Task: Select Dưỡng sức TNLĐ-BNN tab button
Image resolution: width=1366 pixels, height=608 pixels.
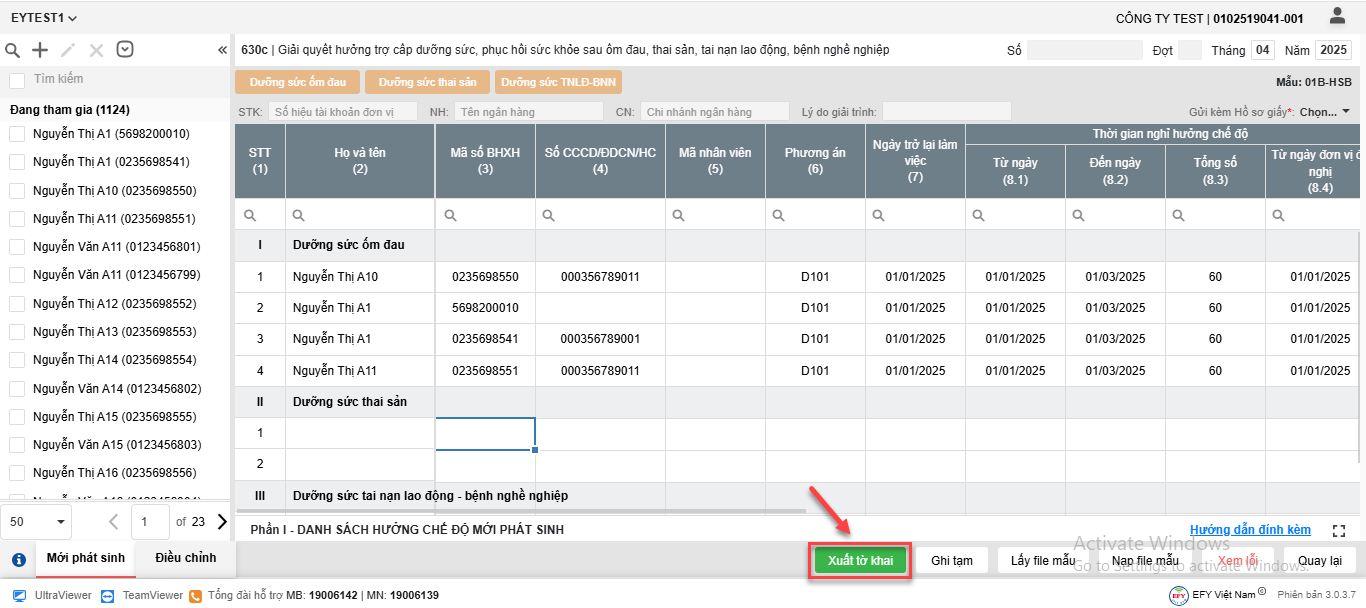Action: pos(559,82)
